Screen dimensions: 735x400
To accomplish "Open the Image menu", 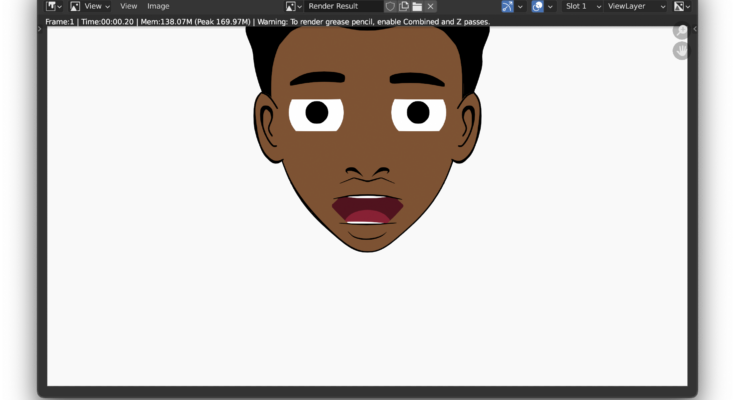I will pos(158,6).
